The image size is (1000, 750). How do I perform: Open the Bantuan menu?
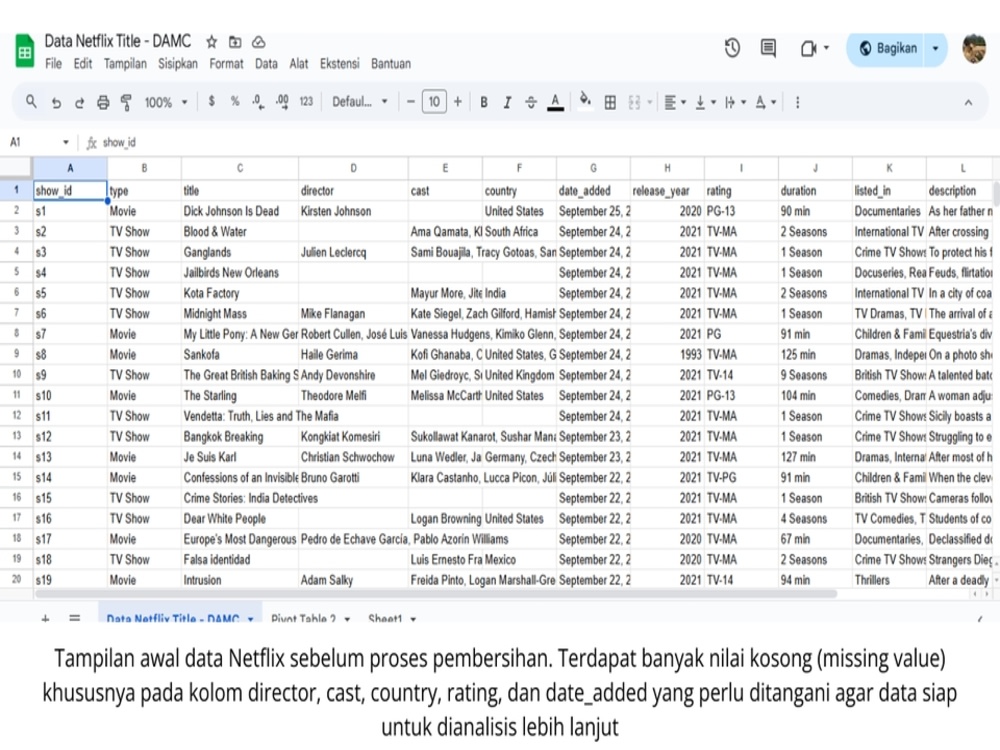(391, 64)
